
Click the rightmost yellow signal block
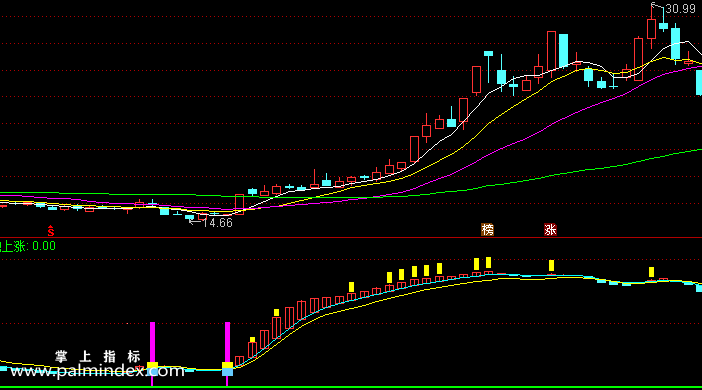pos(651,272)
